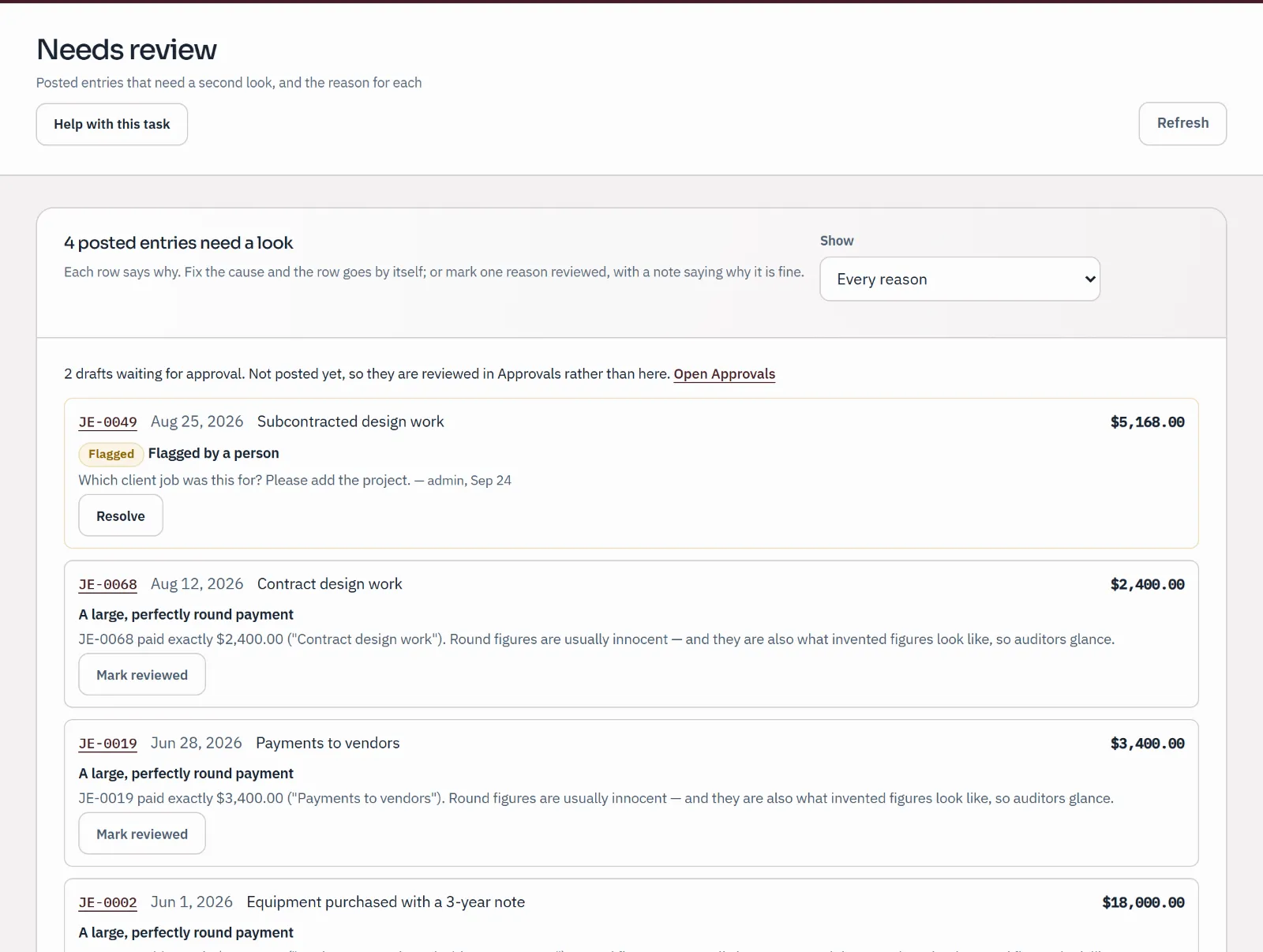The image size is (1263, 952).
Task: Click the Flagged by a person reason
Action: (213, 453)
